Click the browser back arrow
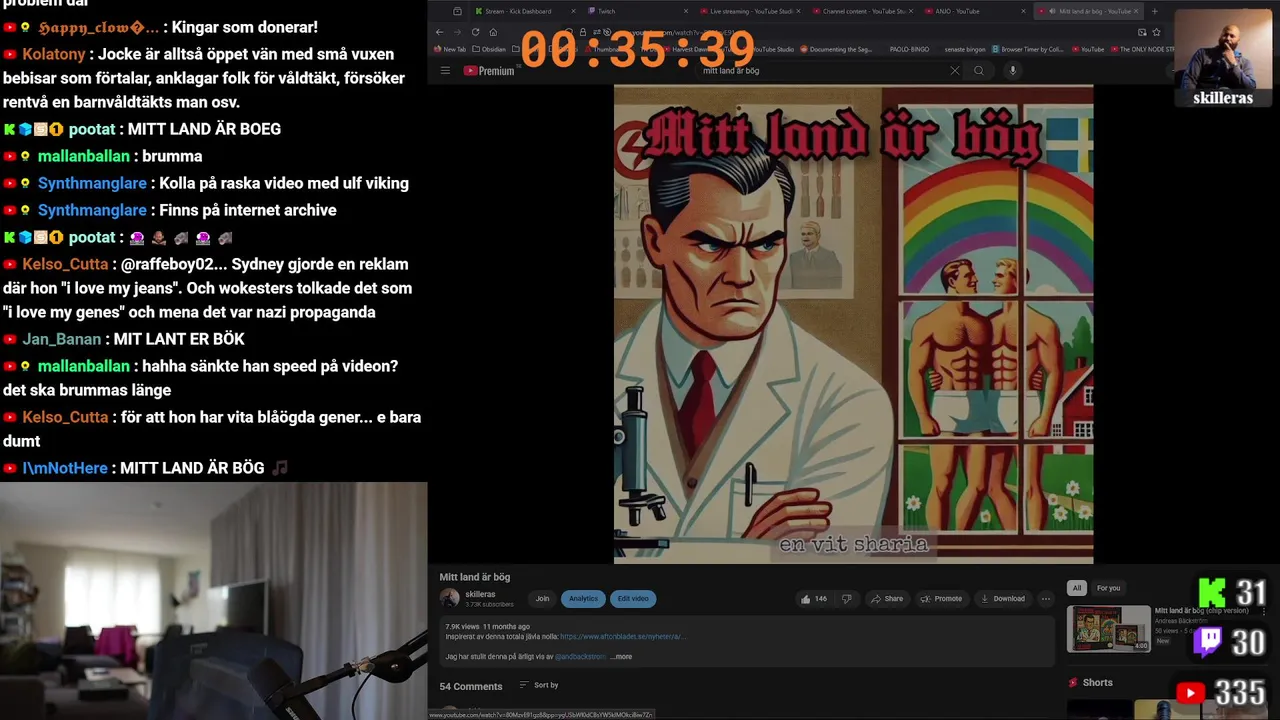The image size is (1280, 720). click(x=440, y=32)
